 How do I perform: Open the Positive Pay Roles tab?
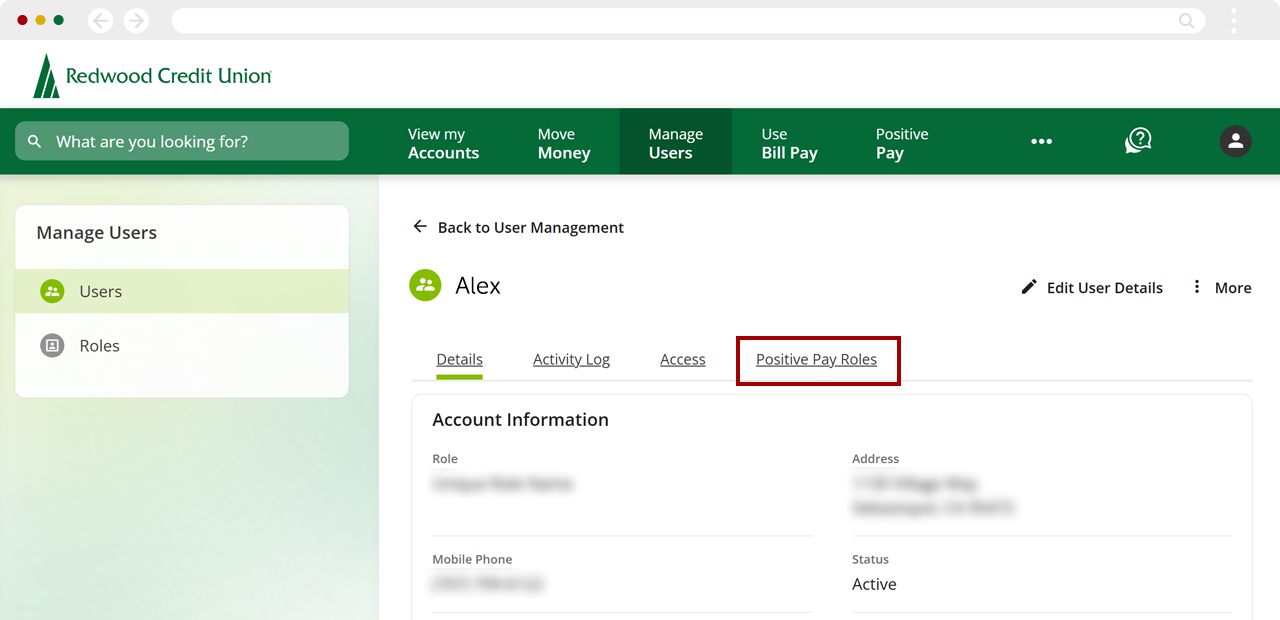[x=816, y=359]
